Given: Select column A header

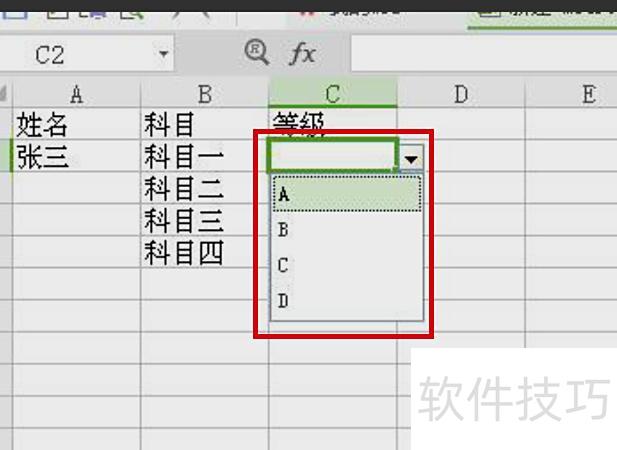Looking at the screenshot, I should pos(77,94).
